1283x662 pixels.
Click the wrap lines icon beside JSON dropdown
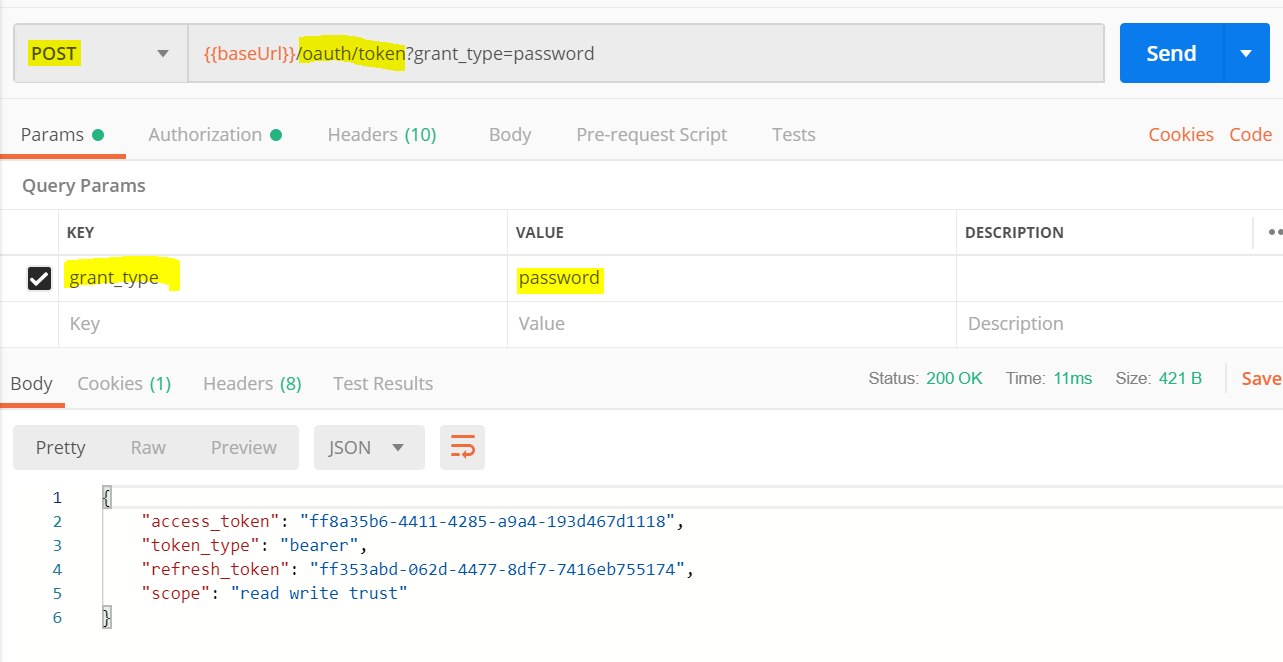(x=462, y=447)
